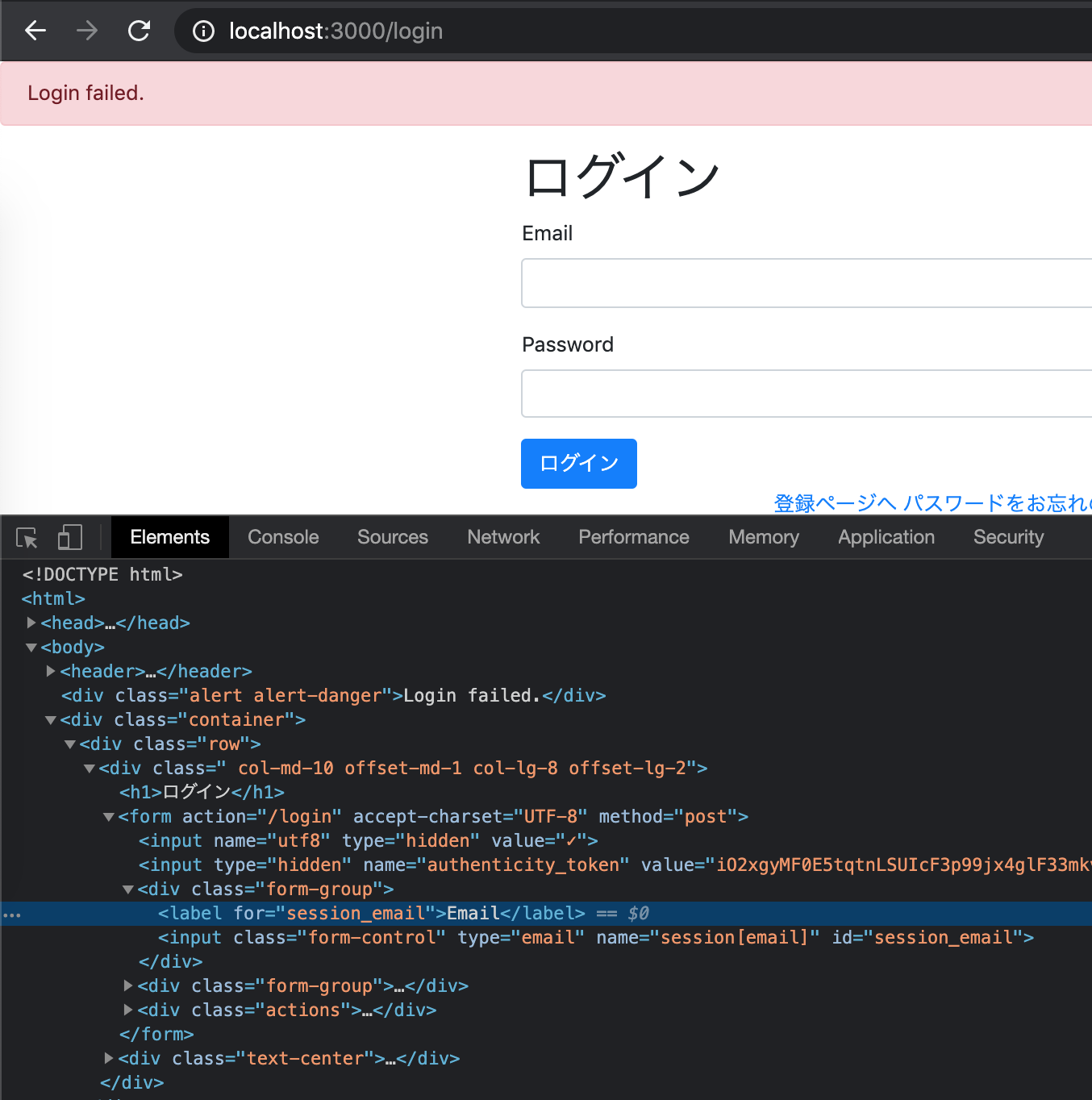
Task: Collapse the div class="row" node
Action: (x=70, y=744)
